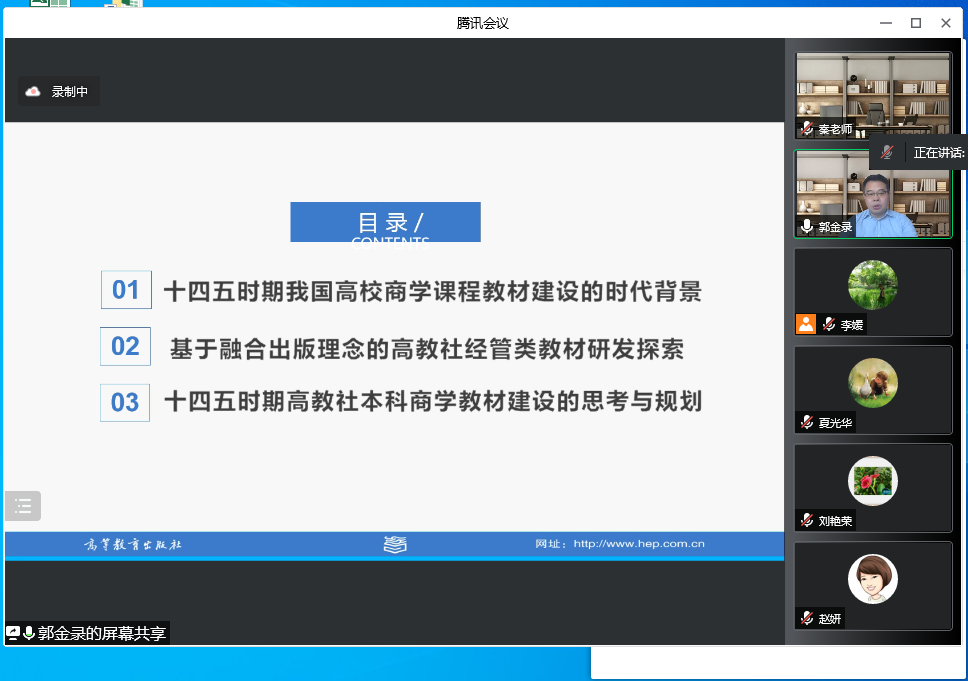
Task: Open the slide list menu icon
Action: pyautogui.click(x=23, y=506)
